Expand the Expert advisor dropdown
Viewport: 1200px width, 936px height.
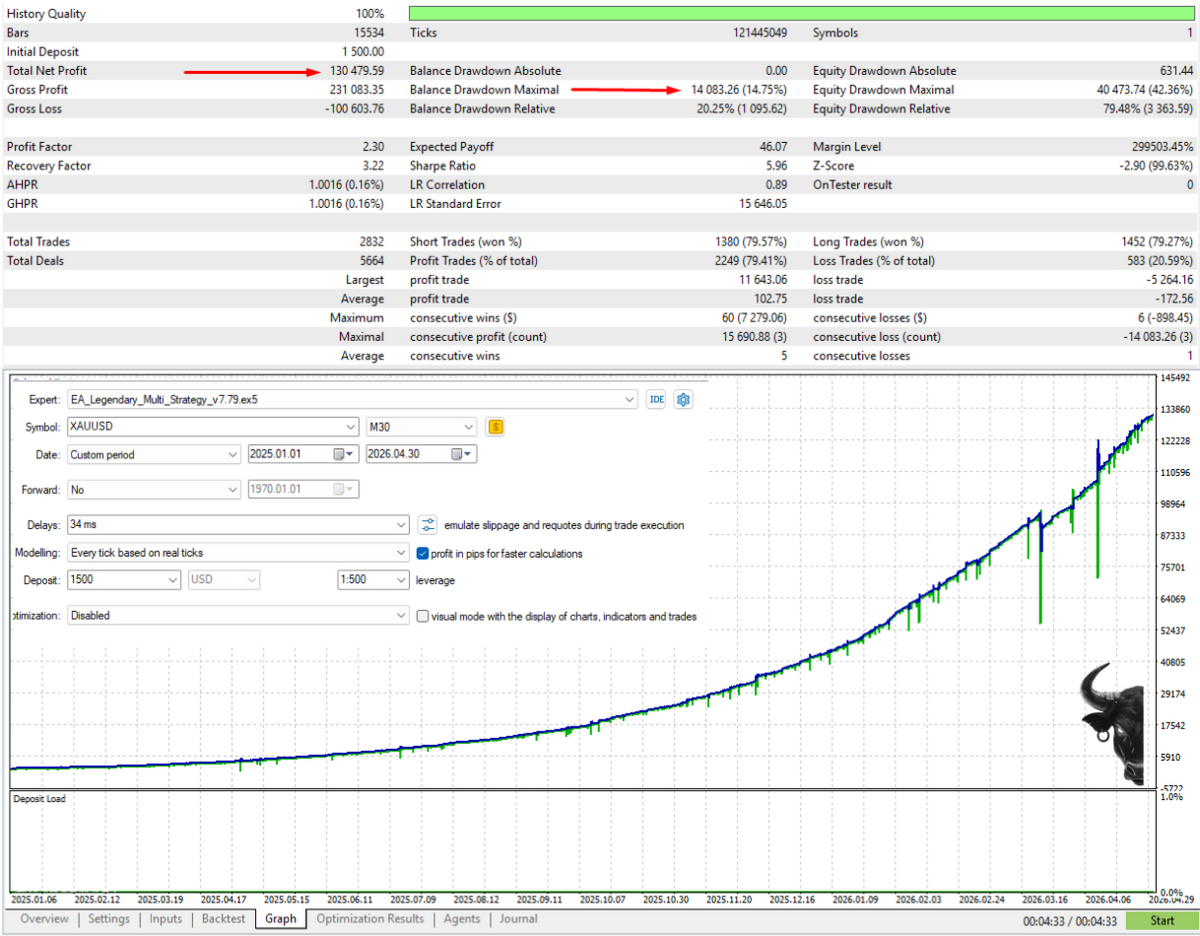pyautogui.click(x=629, y=399)
